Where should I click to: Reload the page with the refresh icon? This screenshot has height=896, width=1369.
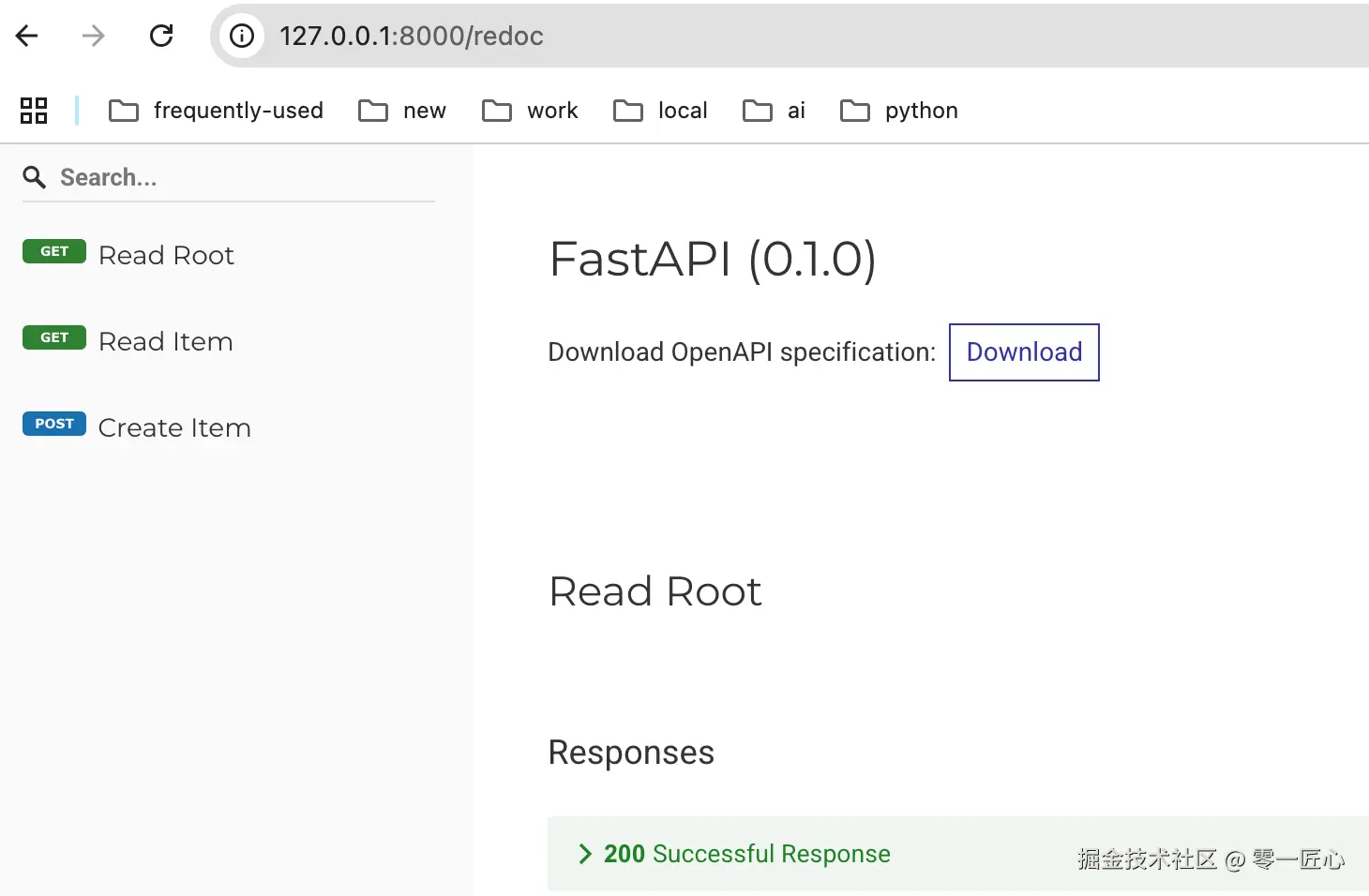tap(161, 36)
